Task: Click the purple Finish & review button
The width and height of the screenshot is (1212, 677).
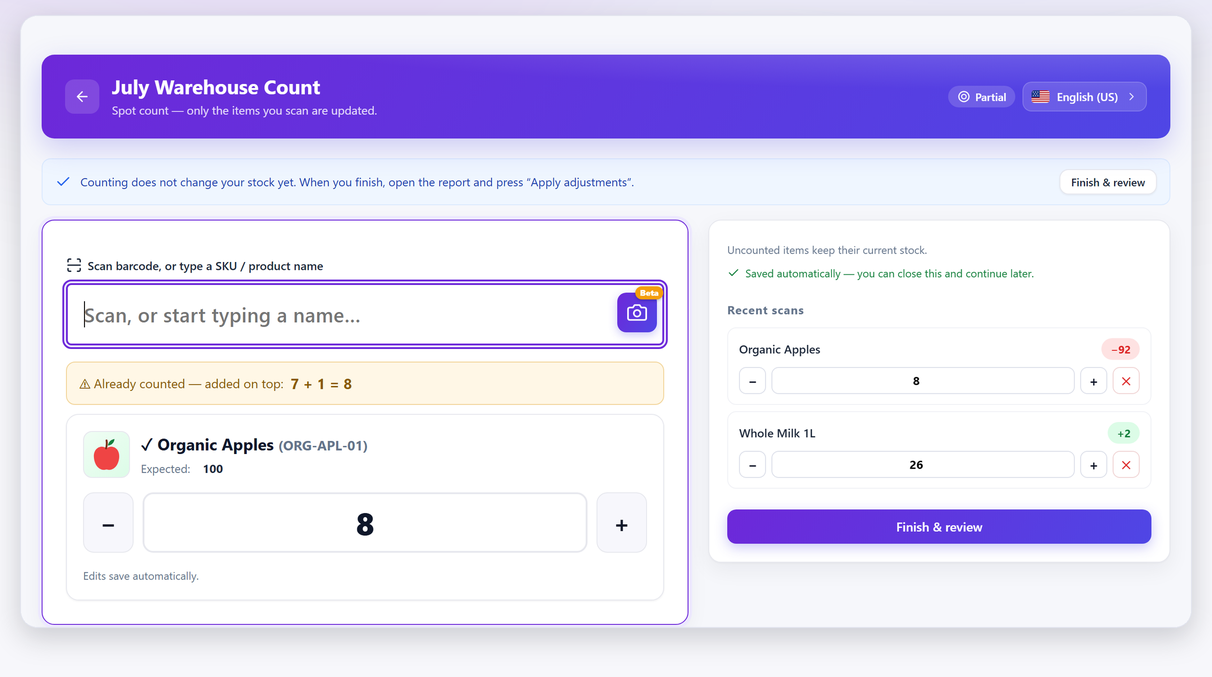Action: (x=939, y=527)
